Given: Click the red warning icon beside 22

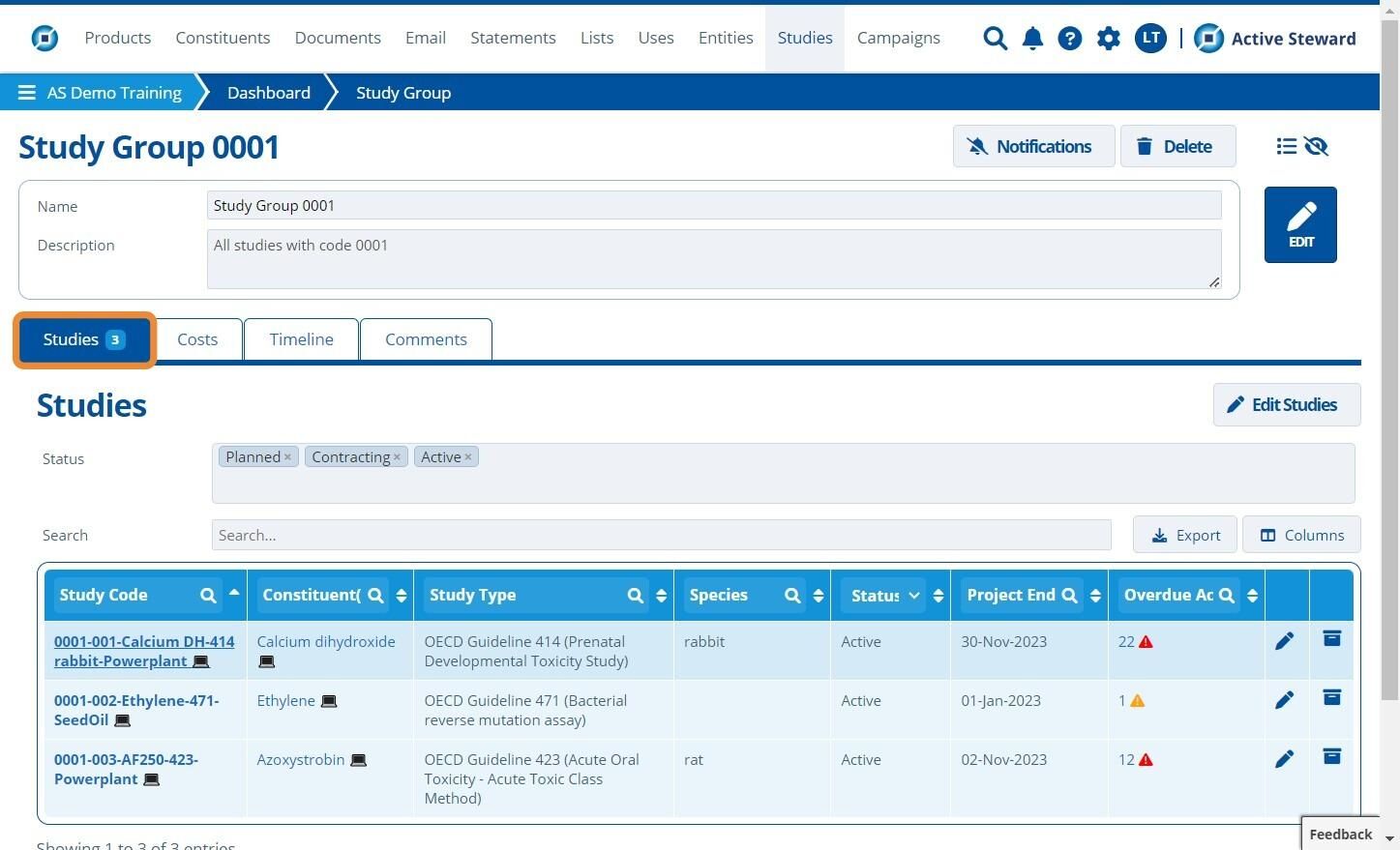Looking at the screenshot, I should click(x=1146, y=642).
